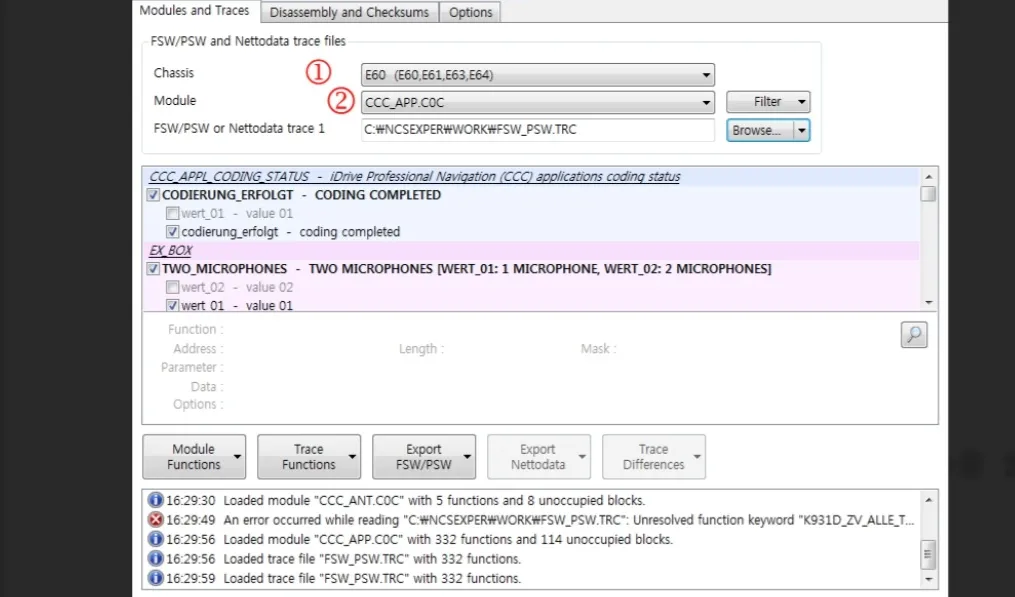1015x597 pixels.
Task: Toggle CODIERUNG_ERFOLGT checkbox
Action: (x=154, y=195)
